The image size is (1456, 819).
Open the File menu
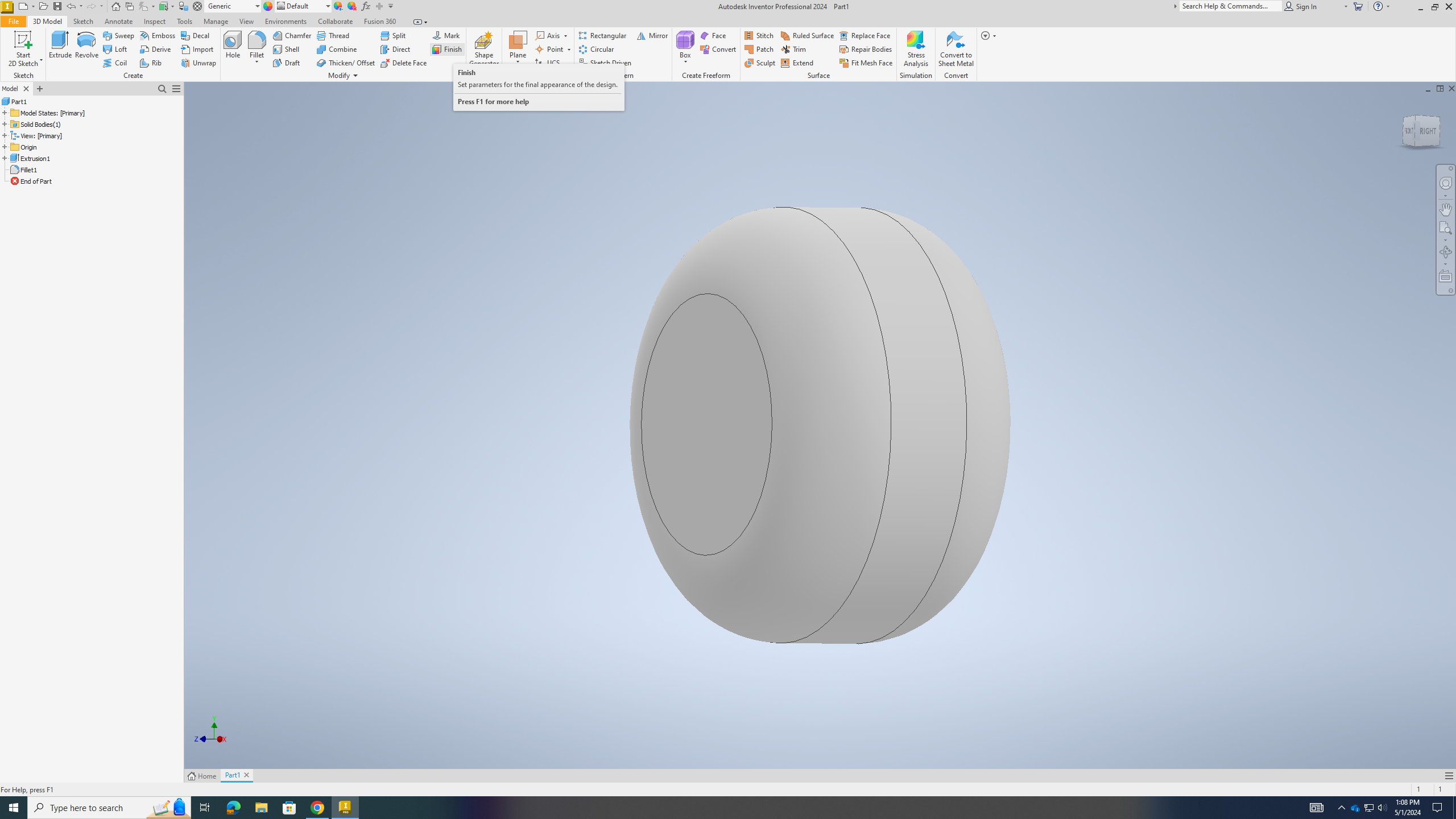coord(13,21)
